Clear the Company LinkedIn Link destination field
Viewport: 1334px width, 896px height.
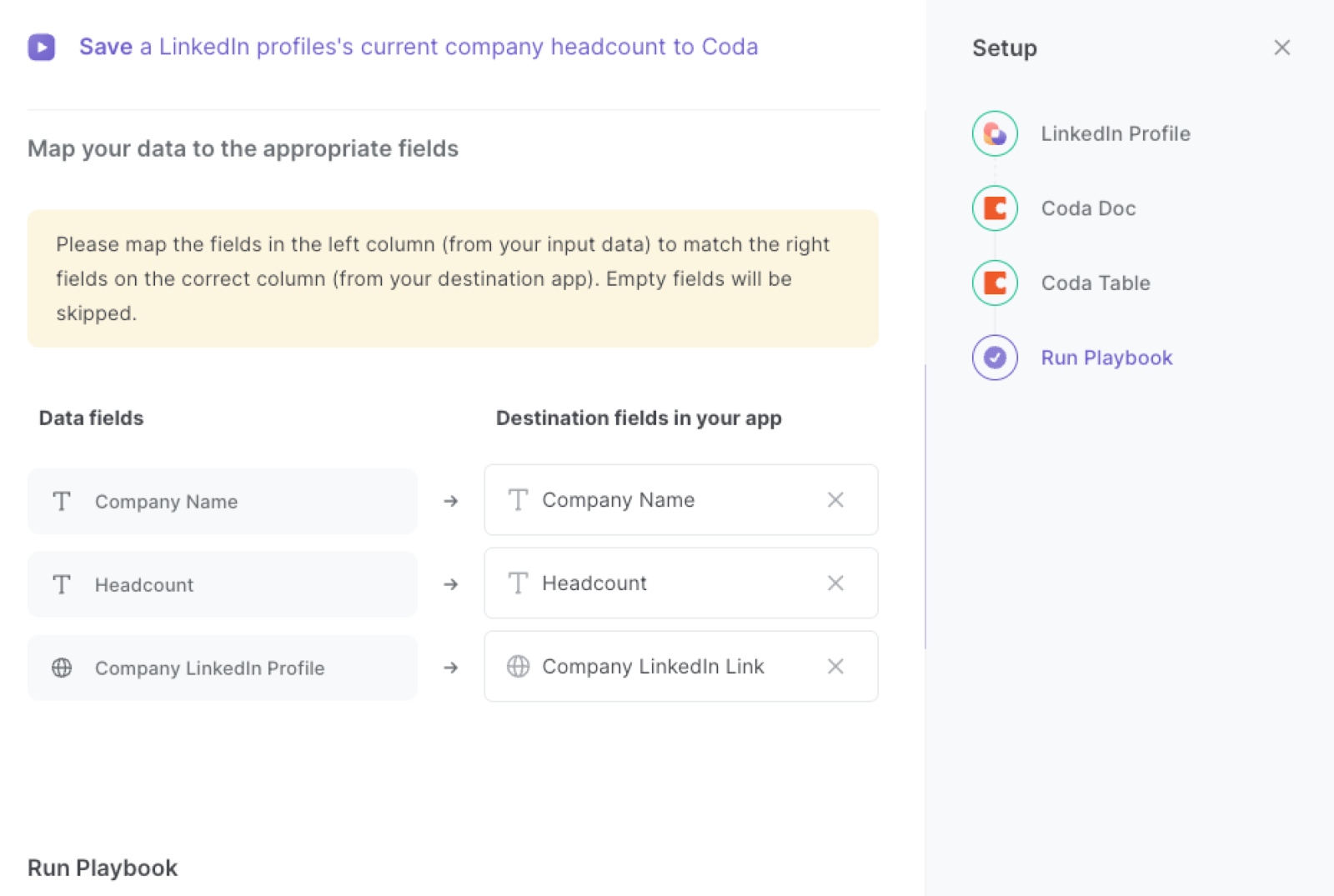coord(835,667)
